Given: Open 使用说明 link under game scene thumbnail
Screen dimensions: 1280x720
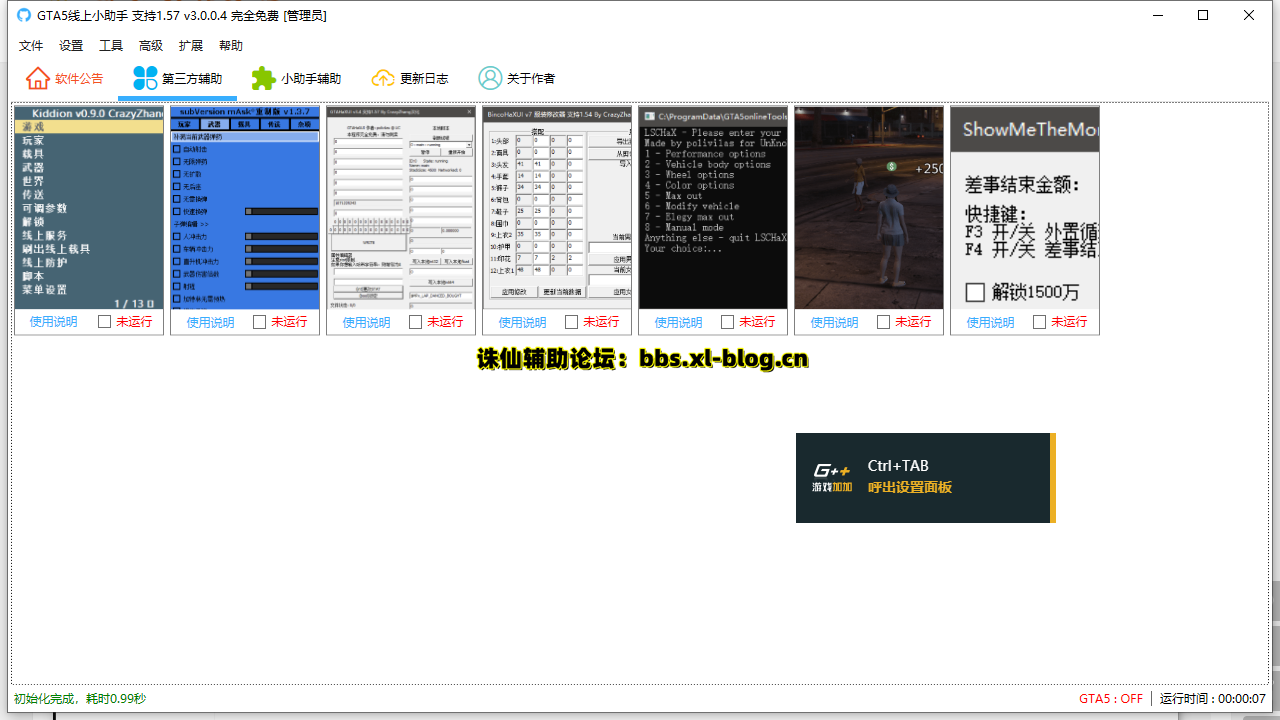Looking at the screenshot, I should (834, 322).
